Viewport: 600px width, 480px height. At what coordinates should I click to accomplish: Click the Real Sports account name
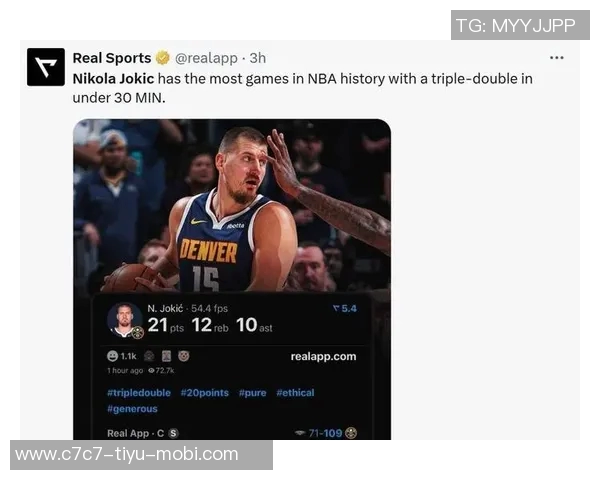click(112, 58)
